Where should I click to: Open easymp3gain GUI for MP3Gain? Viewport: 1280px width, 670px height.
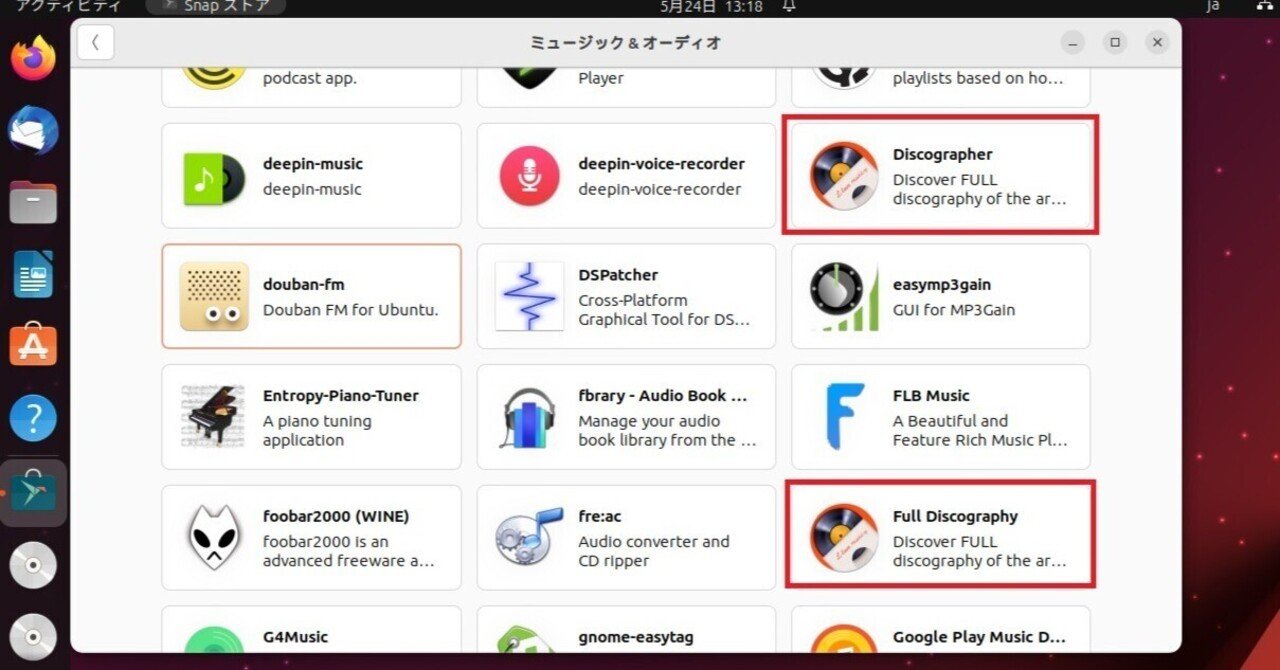tap(940, 296)
